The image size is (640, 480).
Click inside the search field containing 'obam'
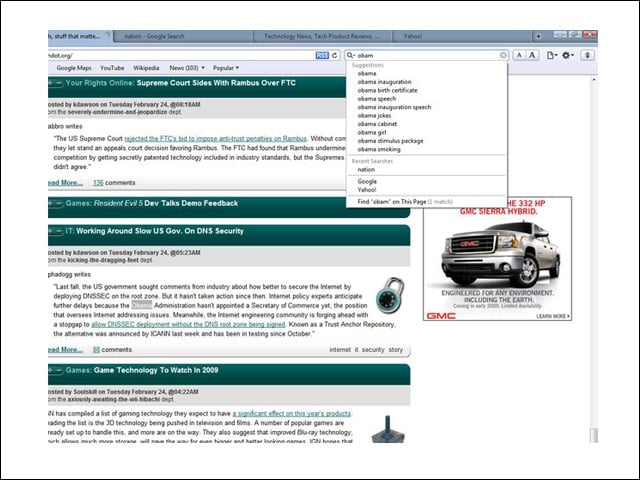tap(427, 56)
